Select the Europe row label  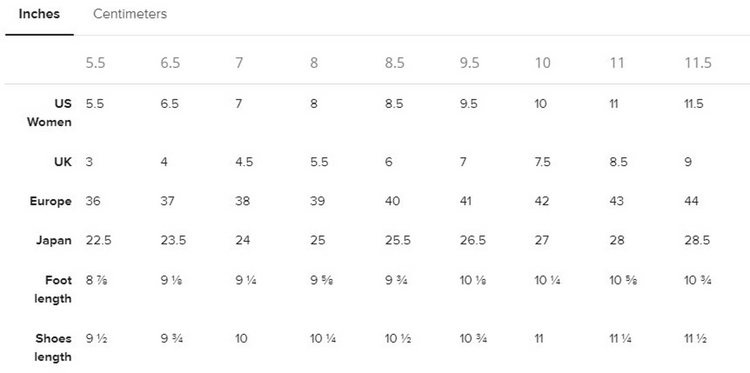point(51,201)
